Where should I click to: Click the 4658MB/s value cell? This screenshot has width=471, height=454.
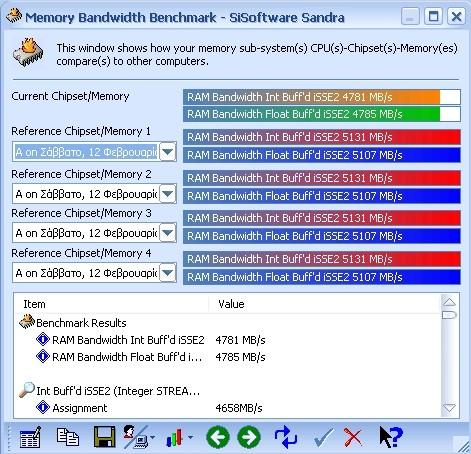point(239,408)
